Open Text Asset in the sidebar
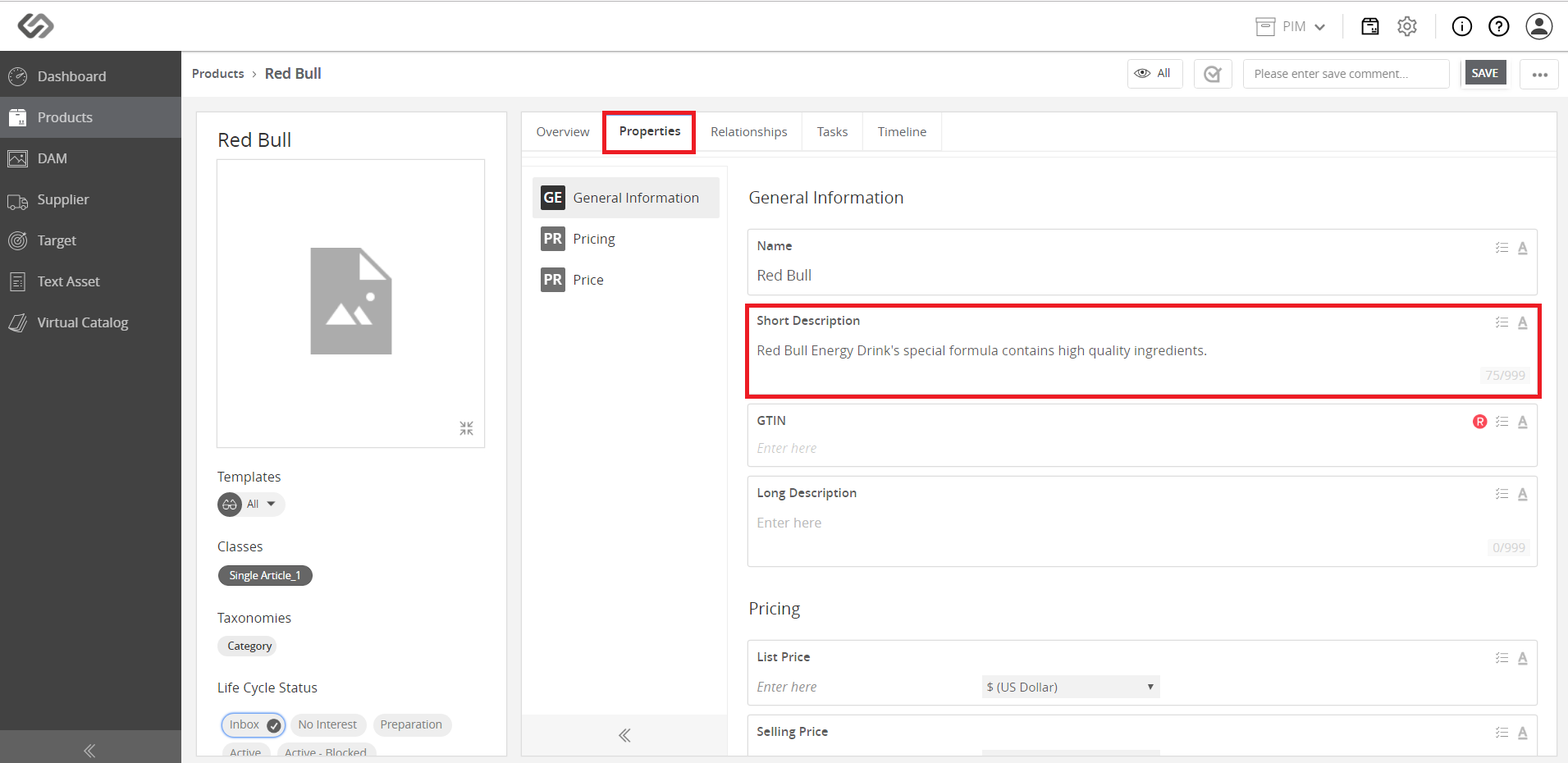 (x=90, y=281)
